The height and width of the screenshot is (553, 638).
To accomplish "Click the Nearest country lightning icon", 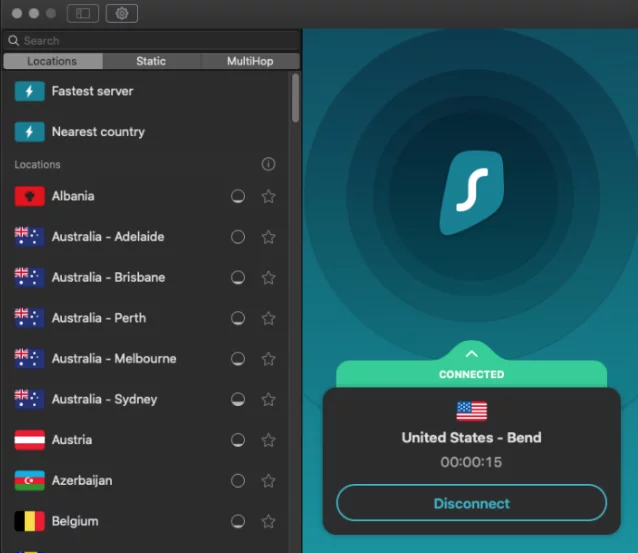I will (29, 132).
